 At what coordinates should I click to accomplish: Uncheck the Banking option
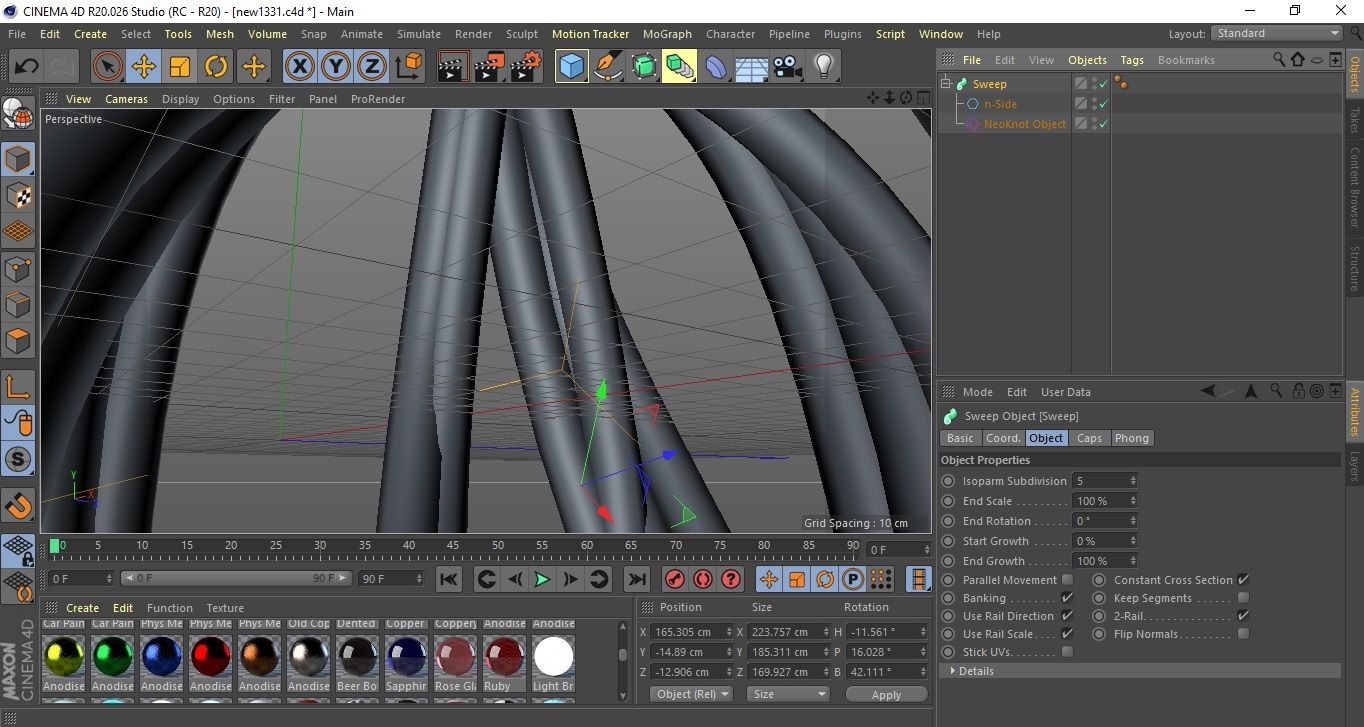pos(1067,598)
